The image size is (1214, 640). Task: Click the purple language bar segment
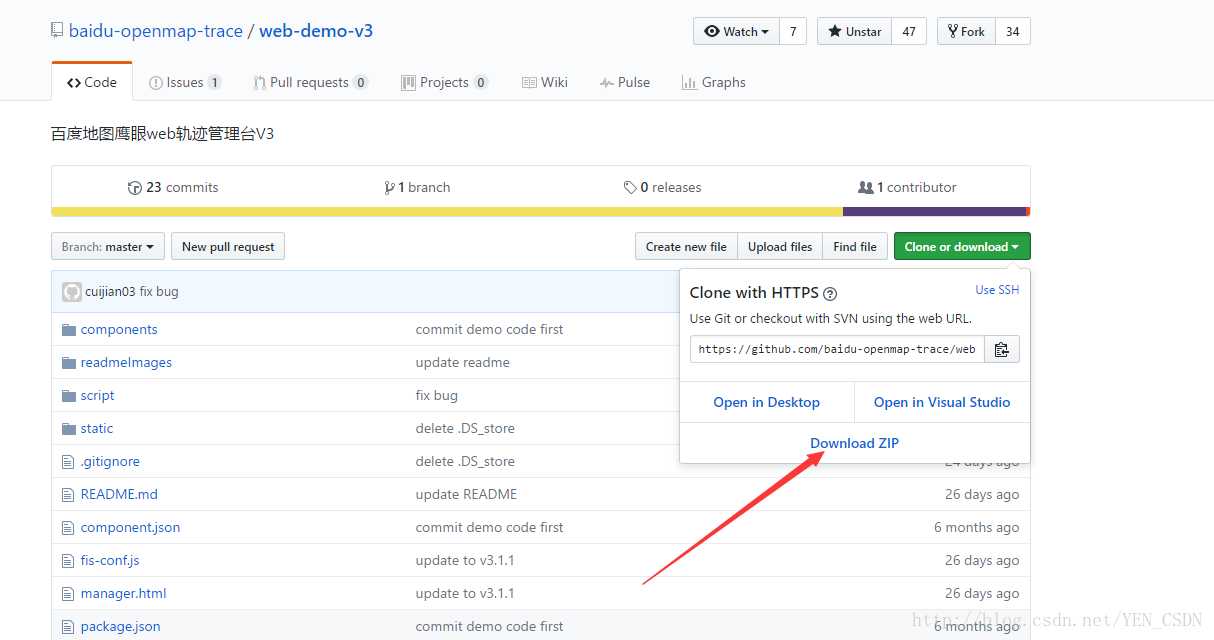(935, 211)
